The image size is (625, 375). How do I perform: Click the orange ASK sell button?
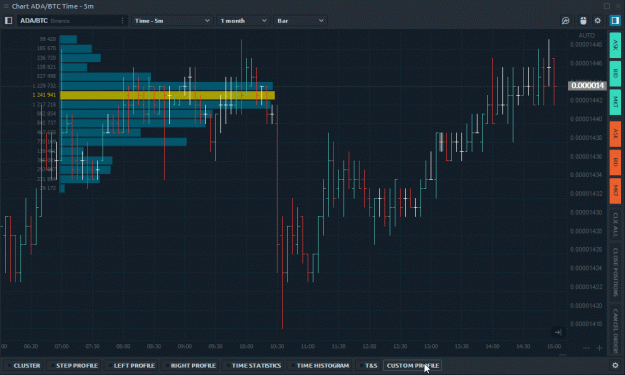[x=615, y=134]
